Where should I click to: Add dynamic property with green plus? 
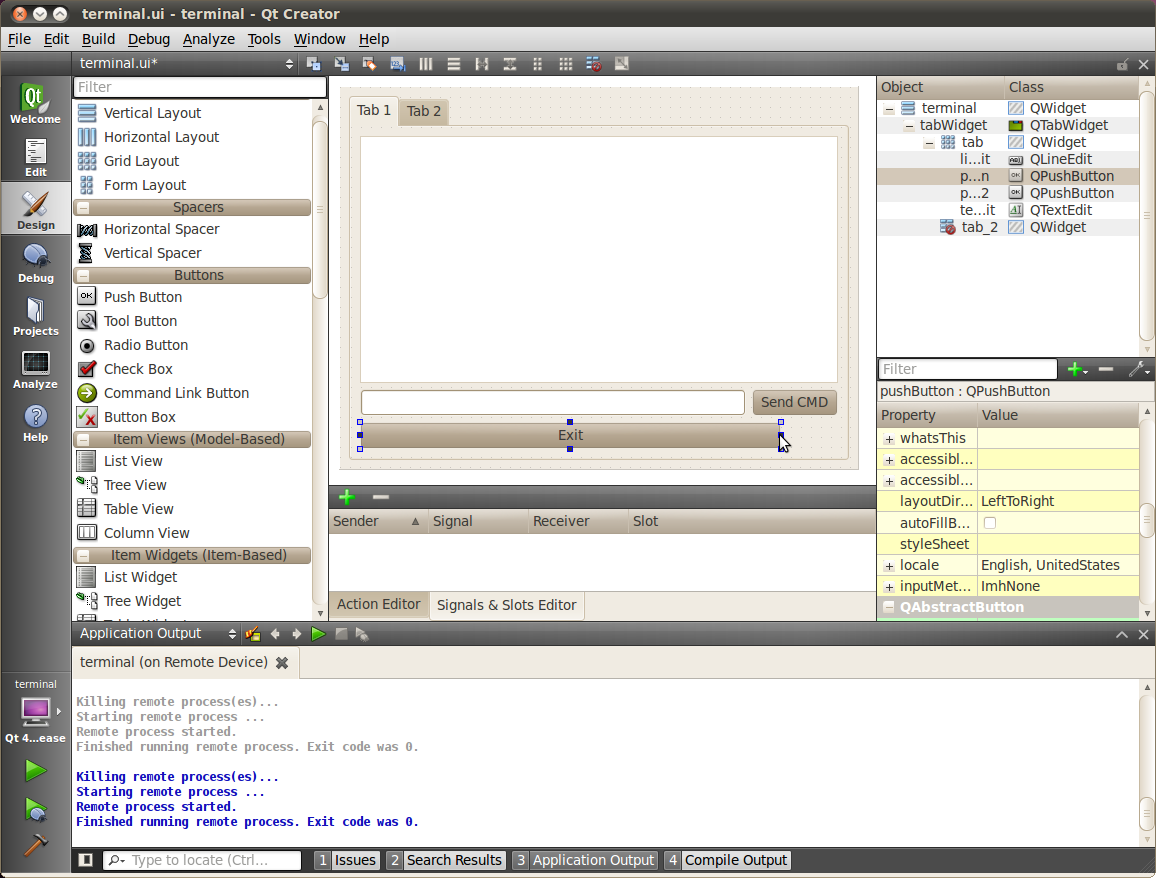click(x=1076, y=369)
